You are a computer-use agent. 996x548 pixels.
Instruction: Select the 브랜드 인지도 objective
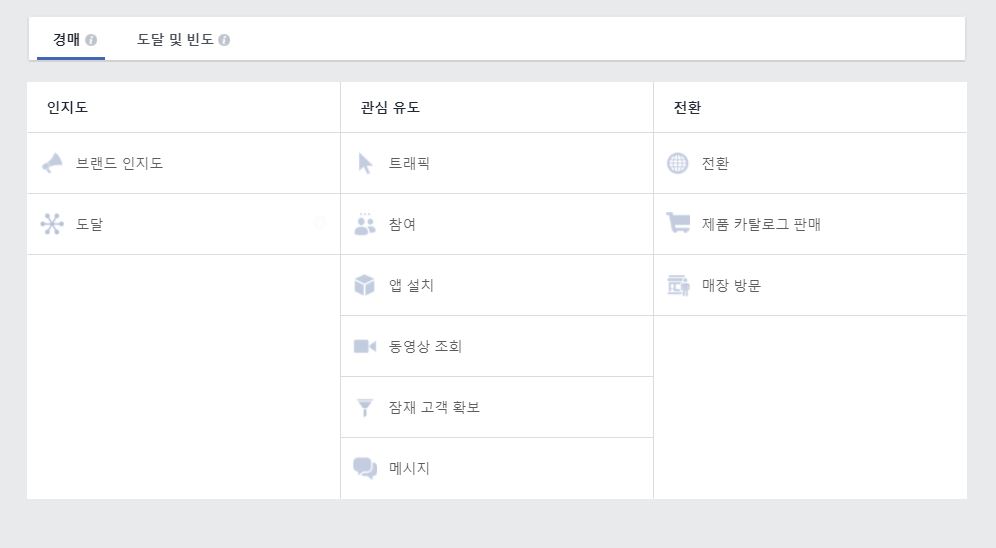pyautogui.click(x=184, y=163)
